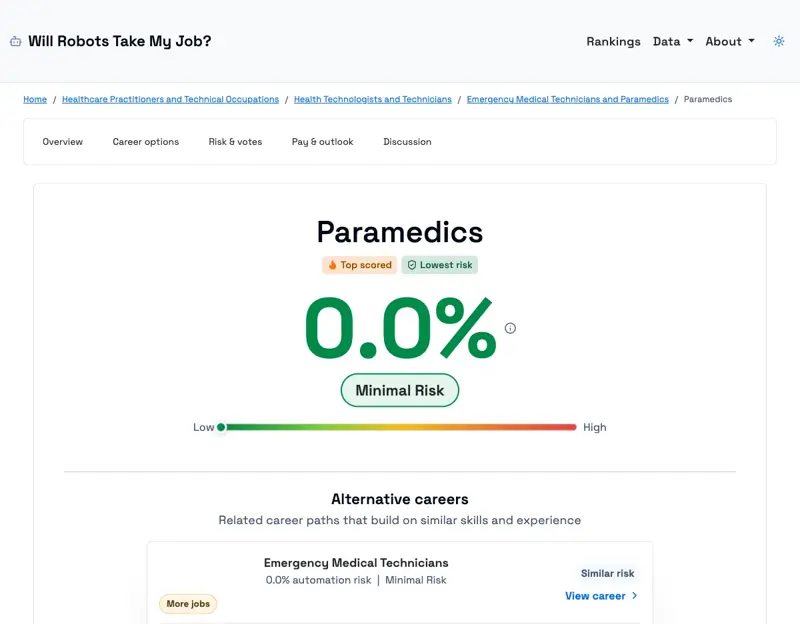The height and width of the screenshot is (624, 800).
Task: Click the Alternative careers heading
Action: pos(399,499)
